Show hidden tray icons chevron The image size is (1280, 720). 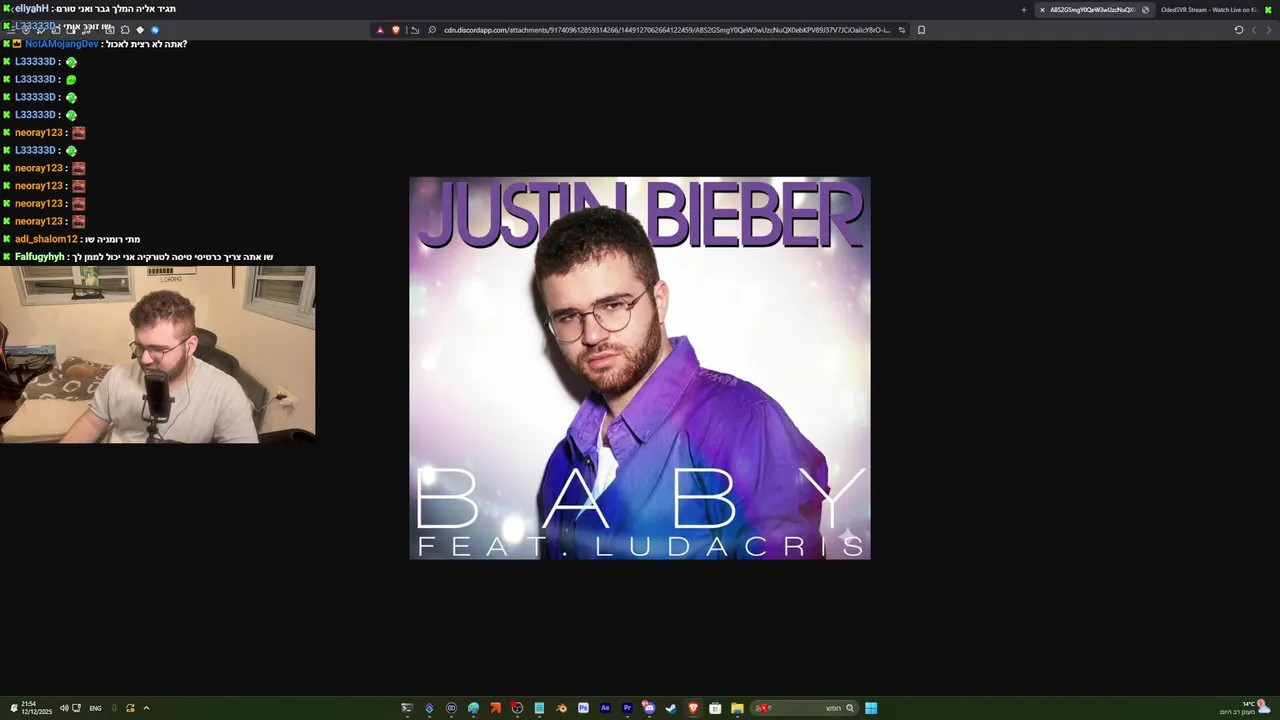[146, 708]
